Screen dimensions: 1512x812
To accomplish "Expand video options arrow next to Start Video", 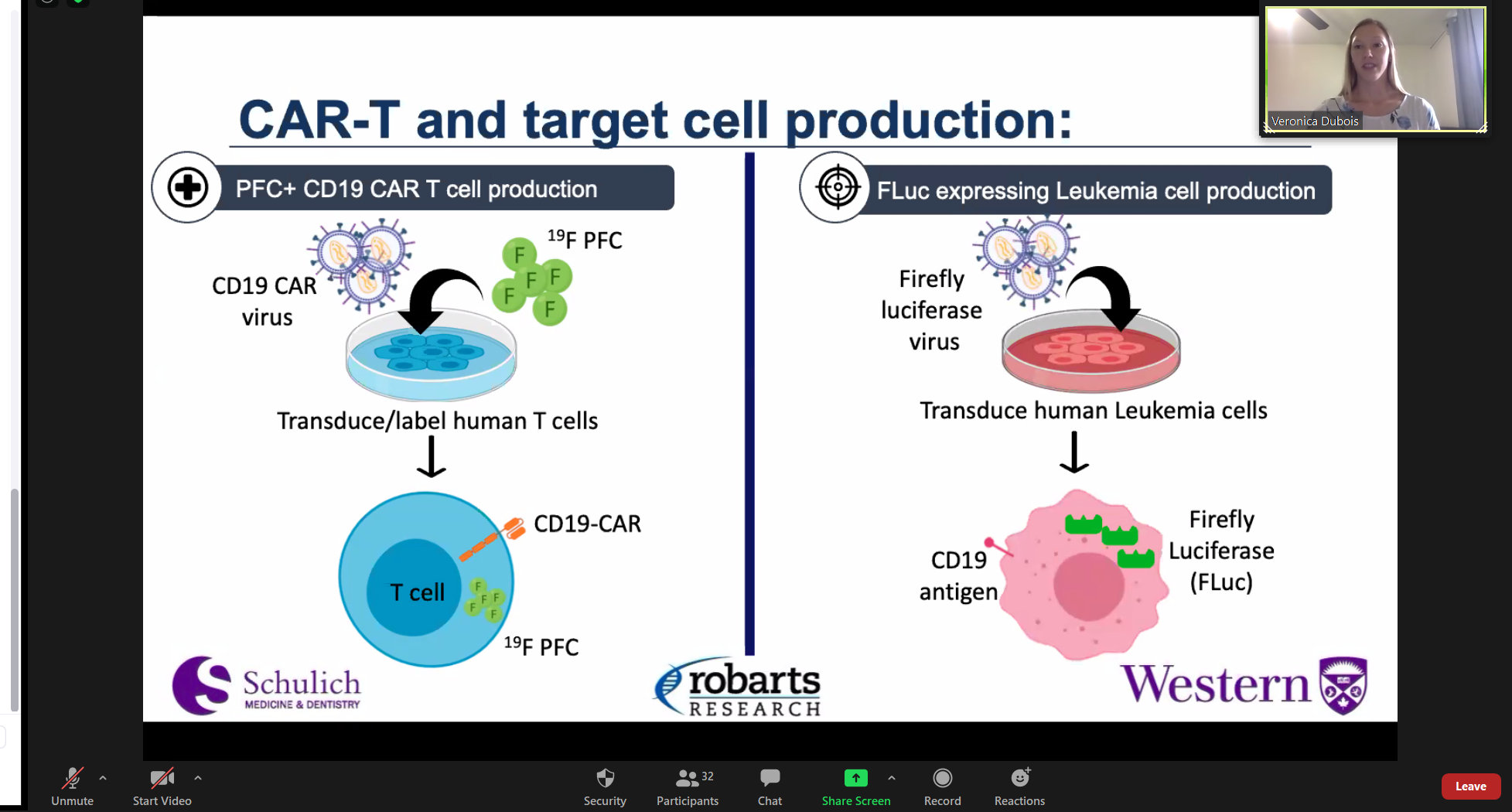I will 198,778.
